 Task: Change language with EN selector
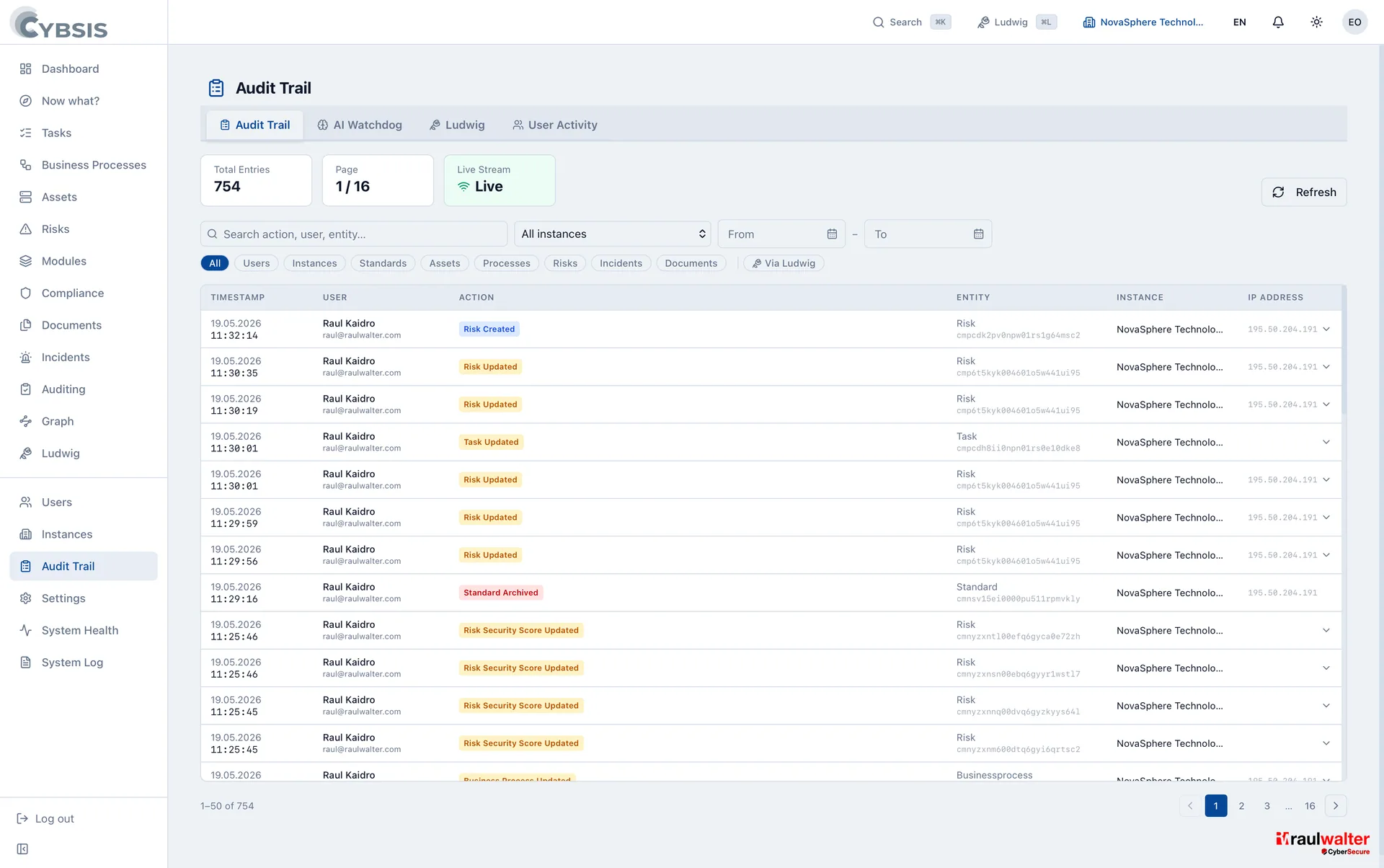tap(1239, 22)
